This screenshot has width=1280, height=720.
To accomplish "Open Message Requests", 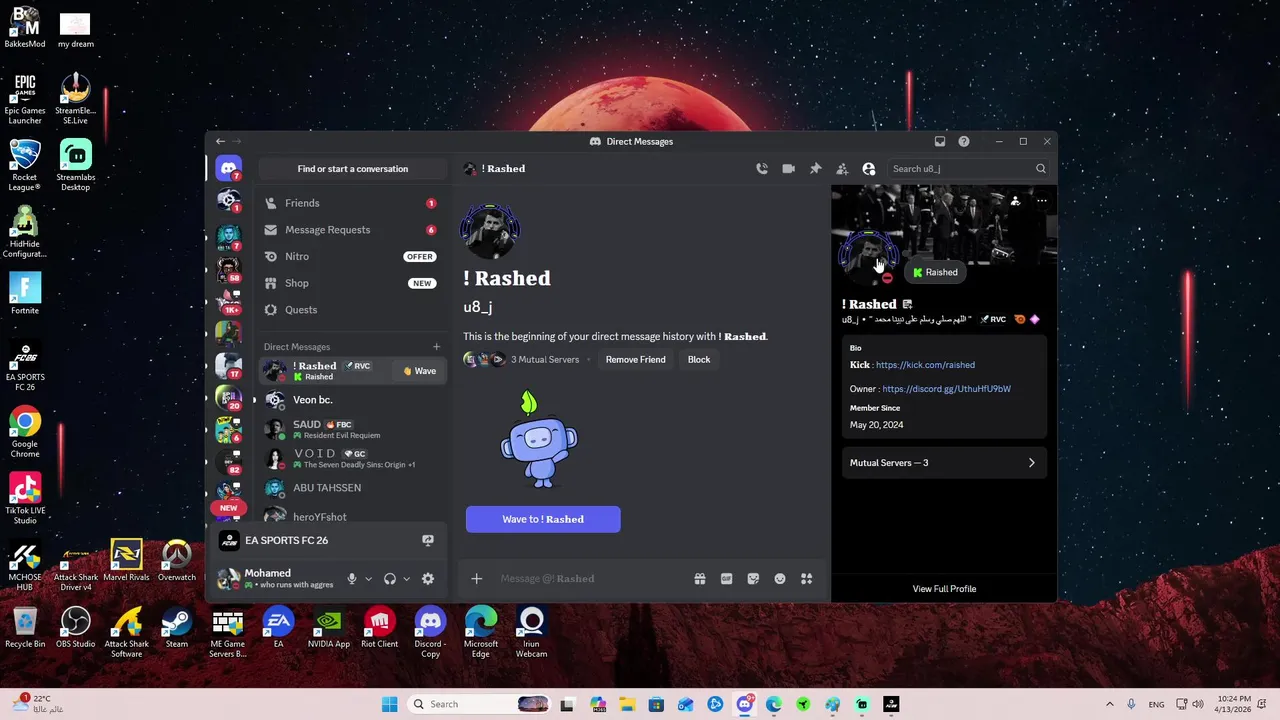I will (x=351, y=230).
